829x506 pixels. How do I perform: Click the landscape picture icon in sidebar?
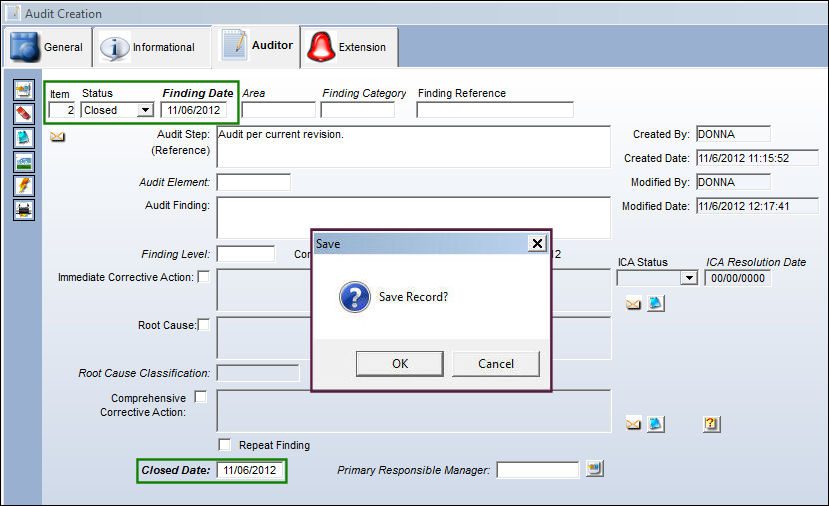24,162
